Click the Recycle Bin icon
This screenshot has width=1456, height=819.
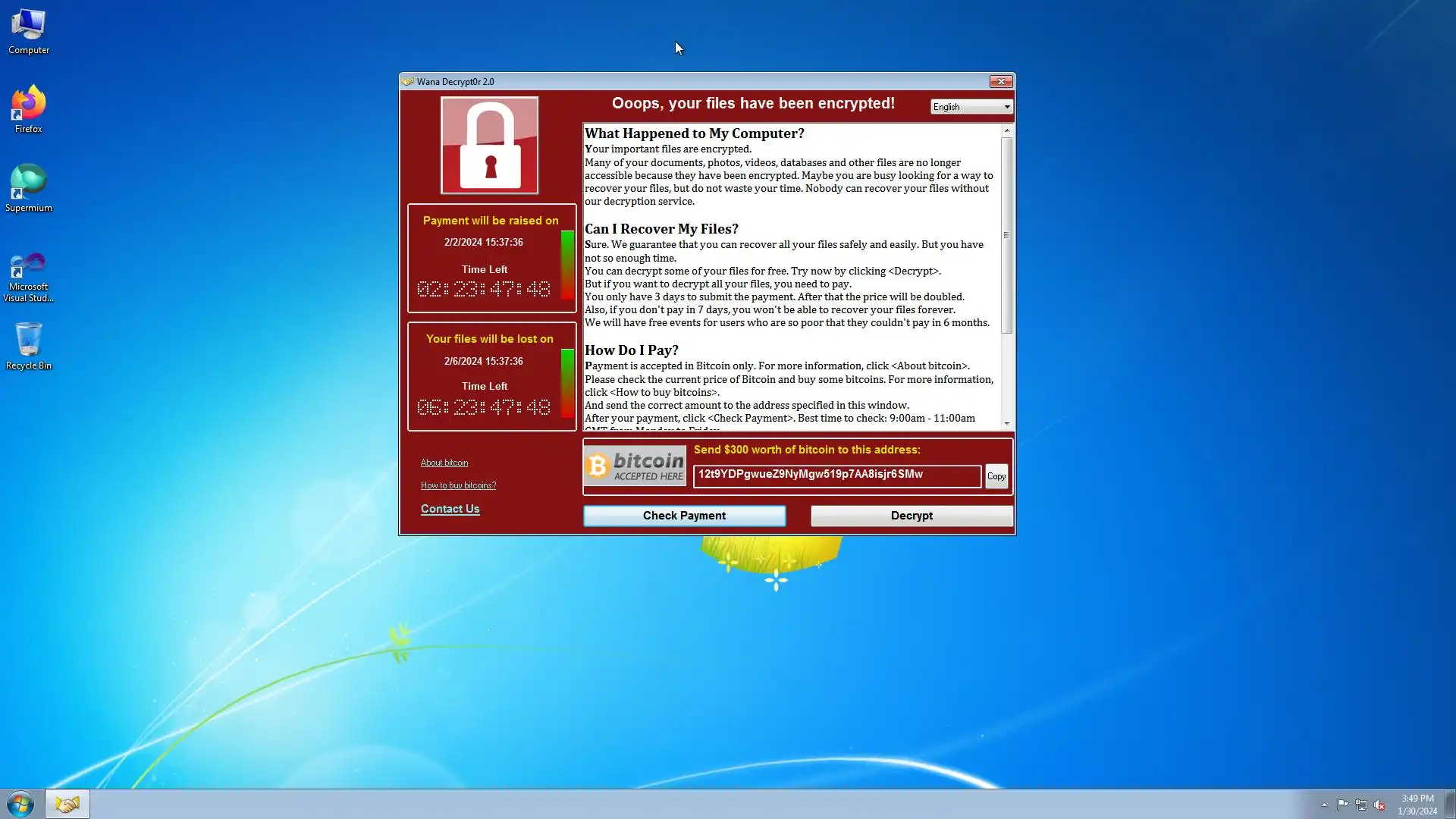point(29,346)
